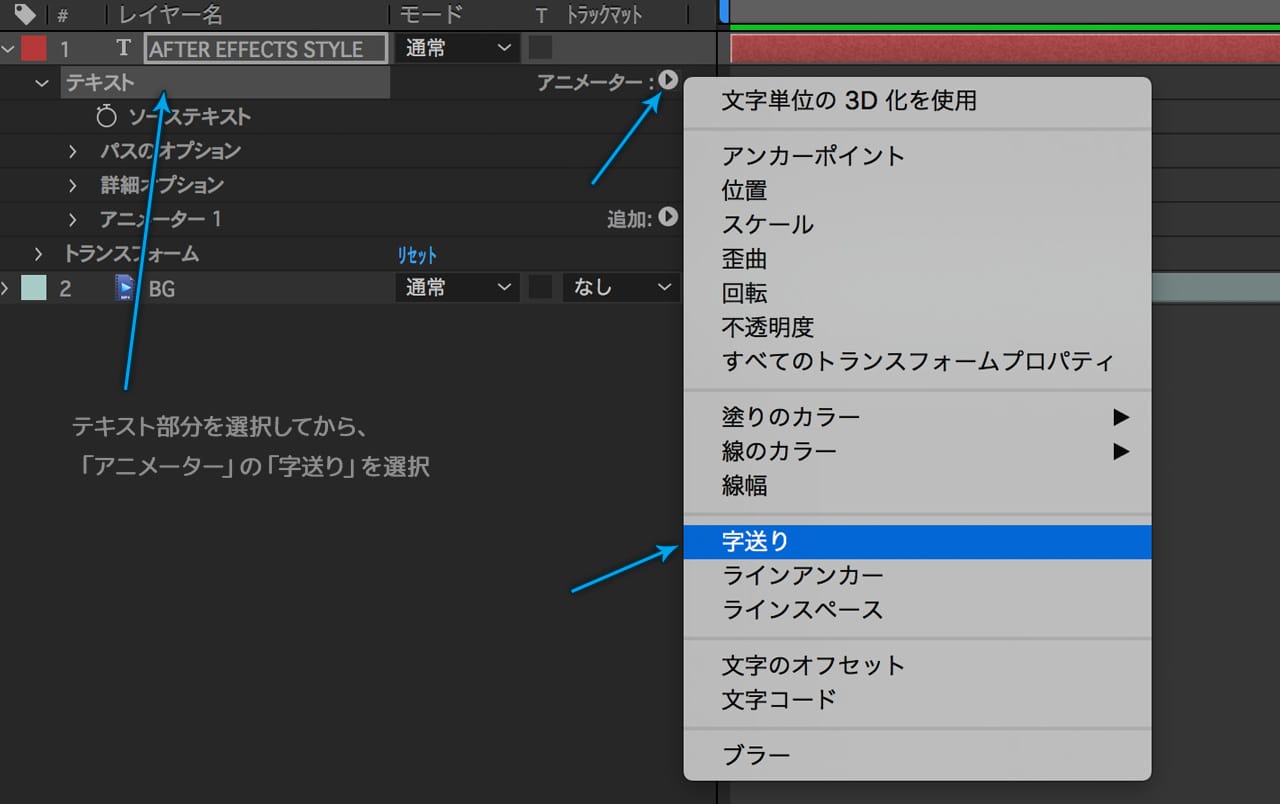
Task: Click the red label color swatch of layer 1
Action: [x=34, y=48]
